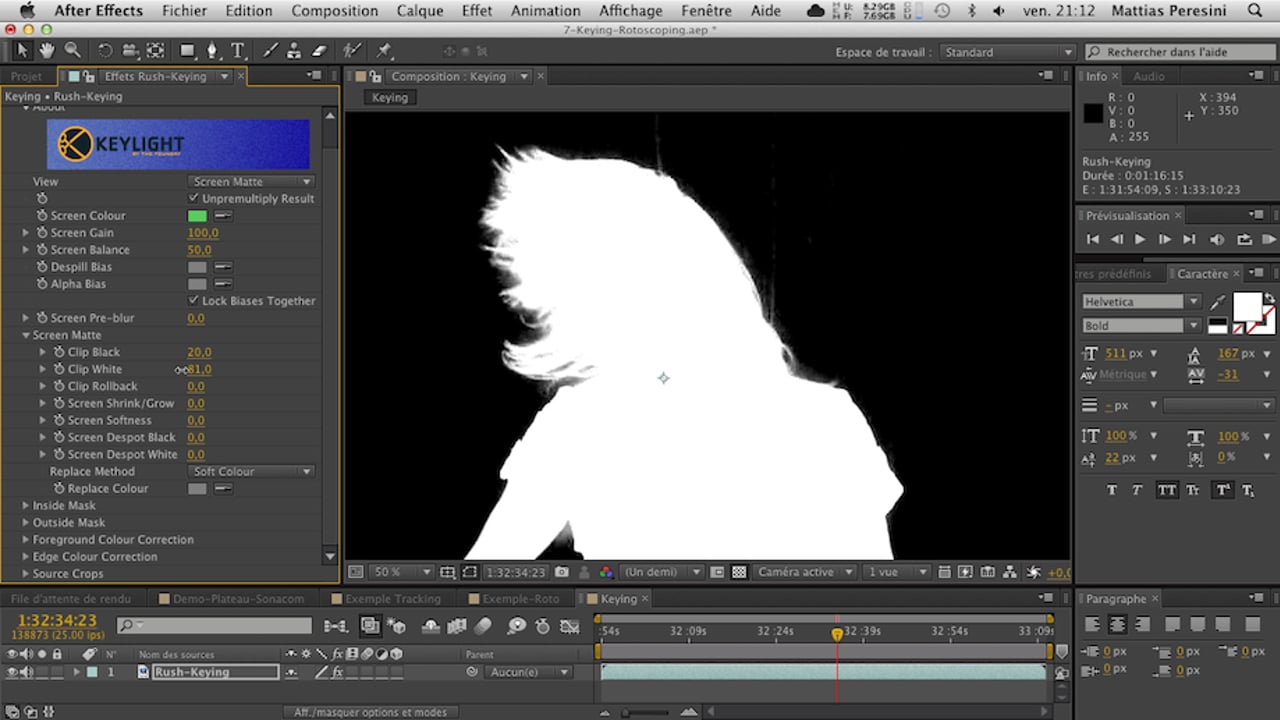
Task: Toggle the Unpremultiply Result checkbox
Action: pyautogui.click(x=195, y=198)
